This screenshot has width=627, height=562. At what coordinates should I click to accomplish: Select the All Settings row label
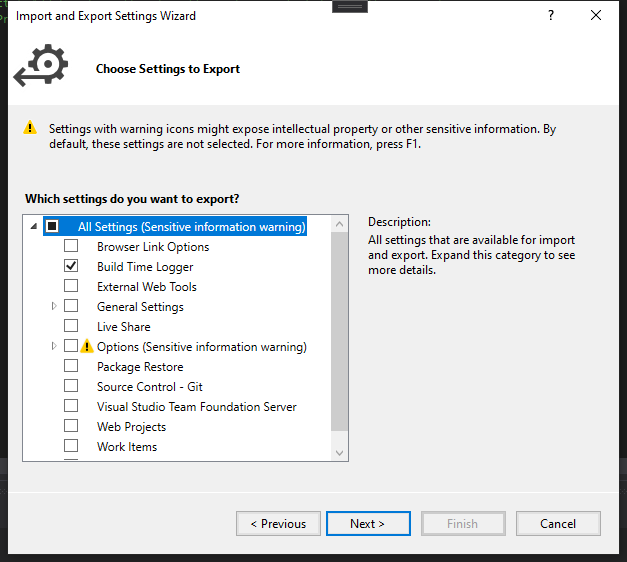(x=192, y=227)
